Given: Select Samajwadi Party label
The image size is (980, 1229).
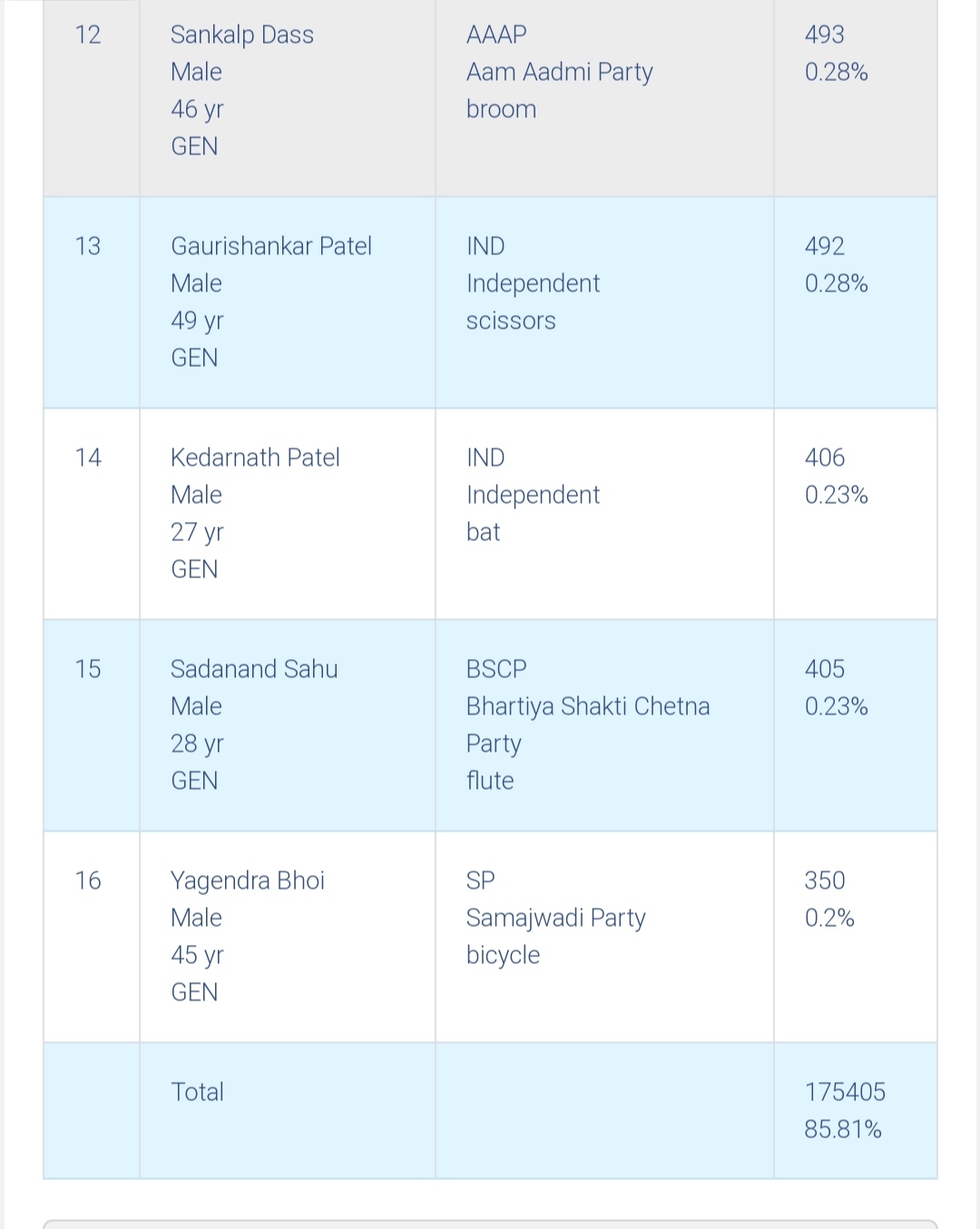Looking at the screenshot, I should [x=555, y=918].
